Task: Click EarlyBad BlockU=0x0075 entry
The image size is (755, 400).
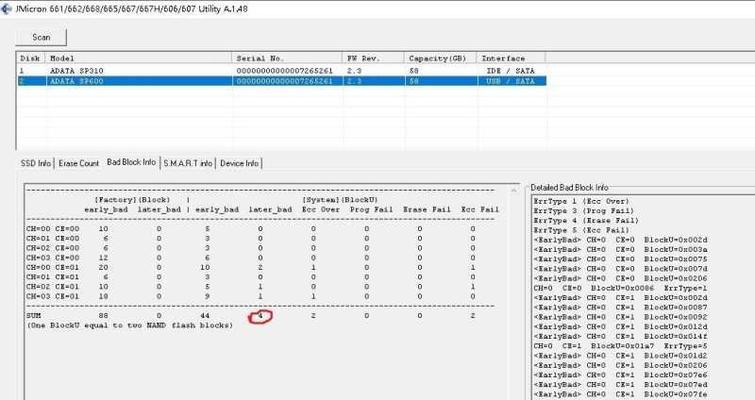Action: pyautogui.click(x=620, y=259)
